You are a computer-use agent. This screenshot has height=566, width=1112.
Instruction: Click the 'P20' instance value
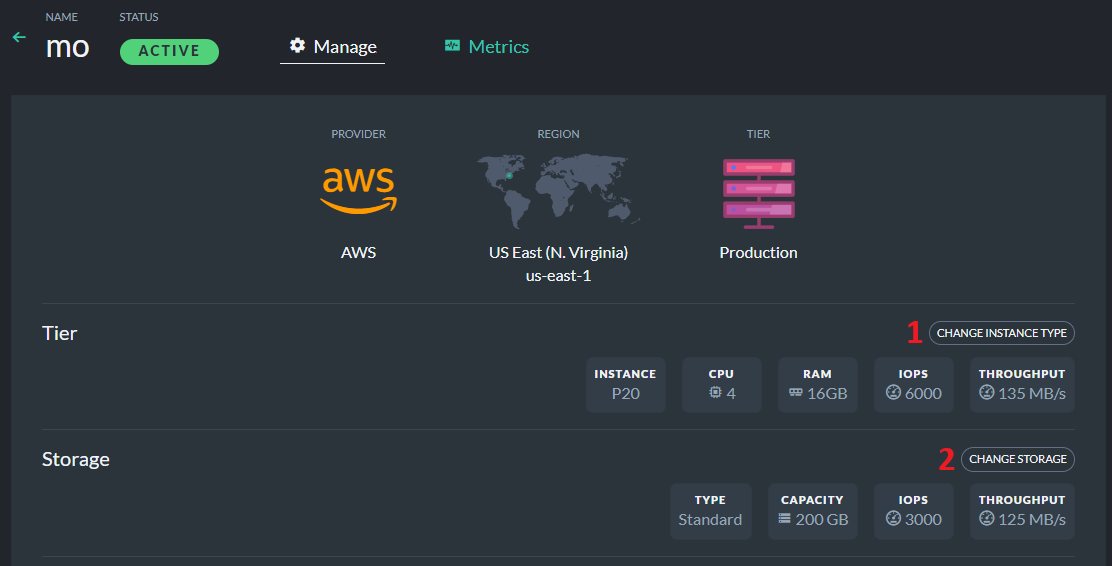(626, 394)
